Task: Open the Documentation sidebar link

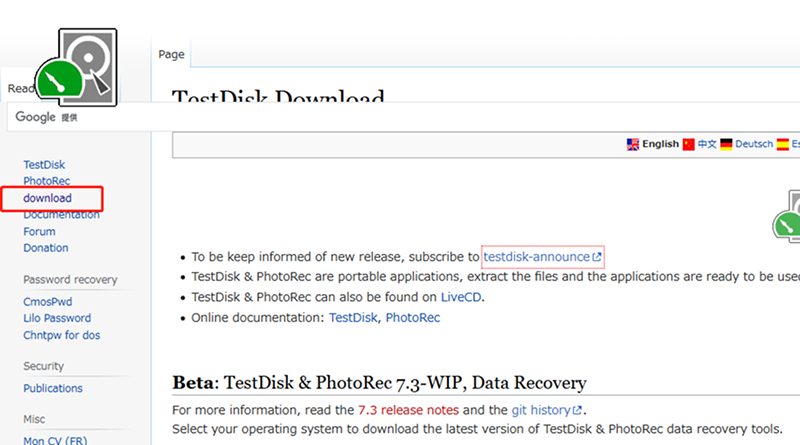Action: click(x=61, y=215)
